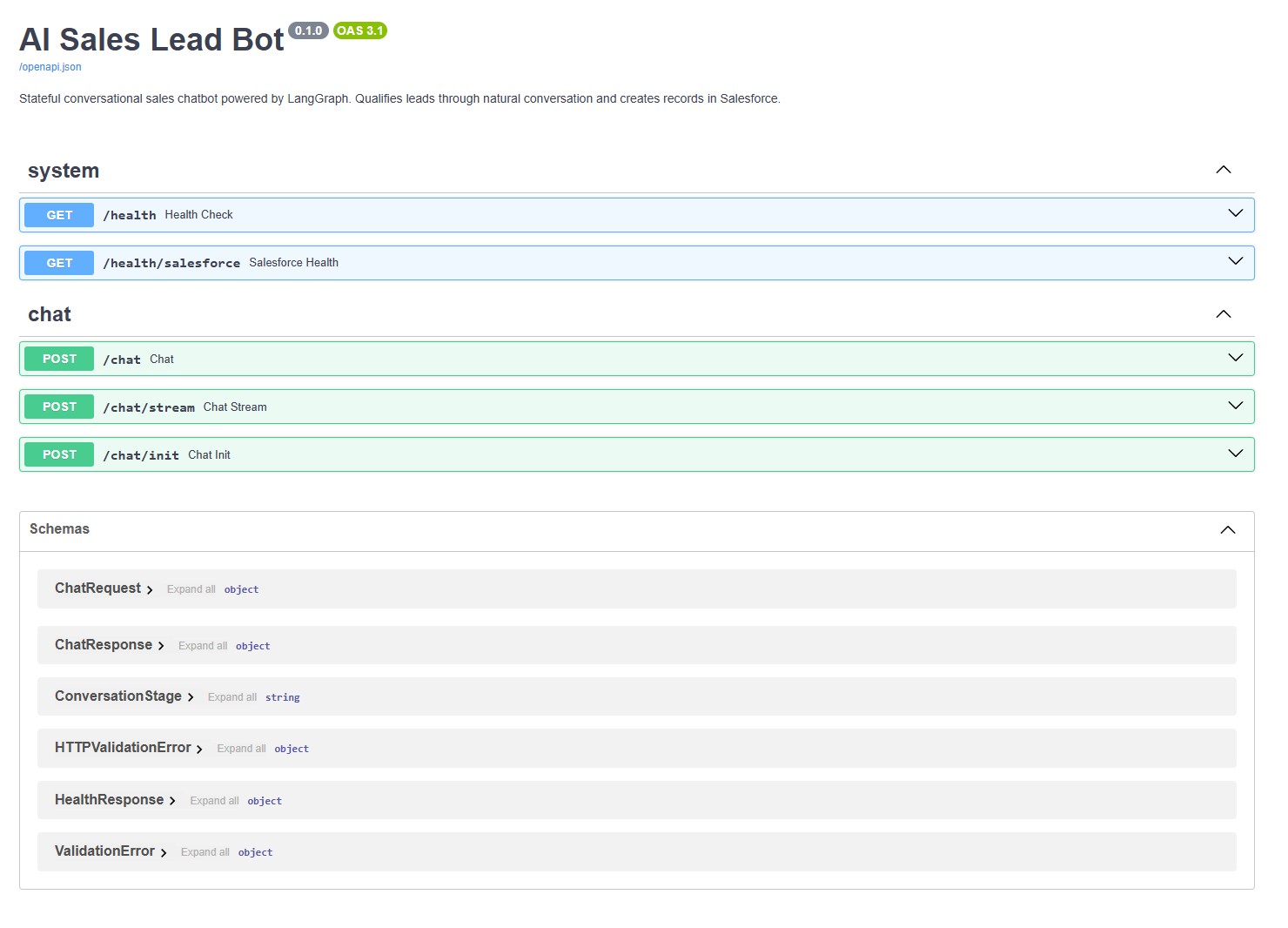Click the POST badge on /chat
Viewport: 1288px width, 928px height.
tap(58, 358)
